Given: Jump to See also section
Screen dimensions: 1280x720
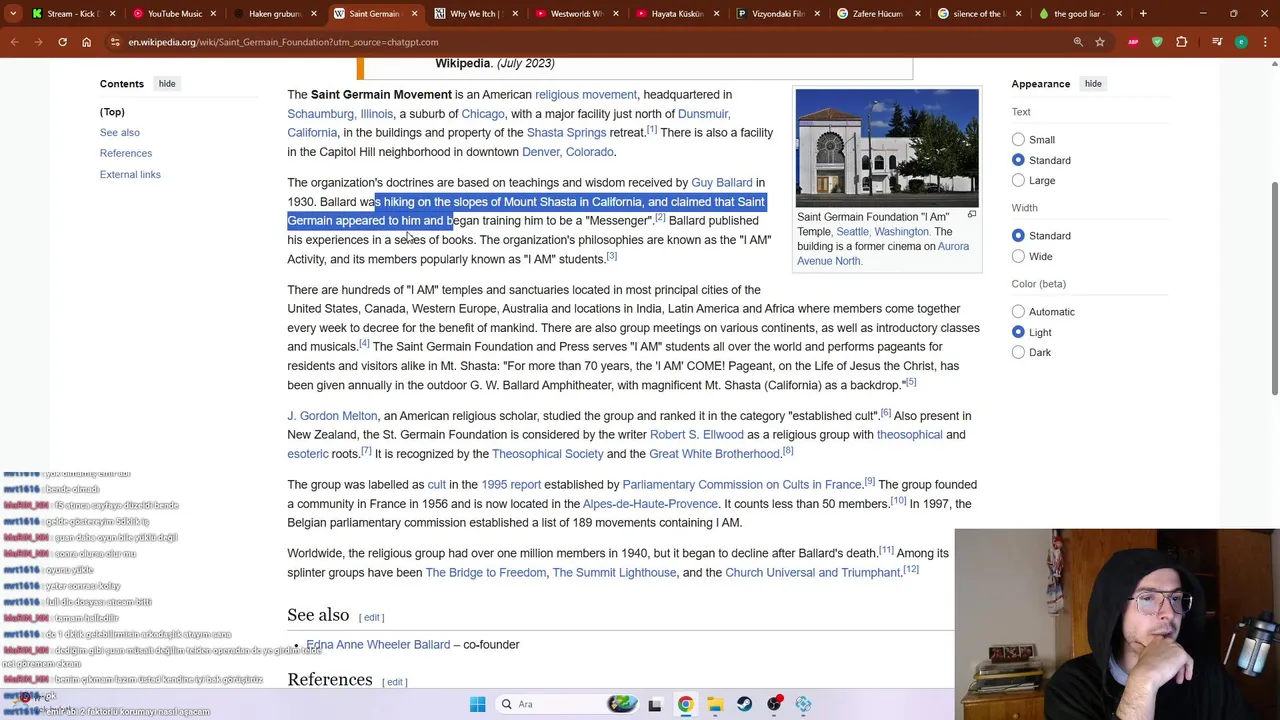Looking at the screenshot, I should [x=119, y=132].
